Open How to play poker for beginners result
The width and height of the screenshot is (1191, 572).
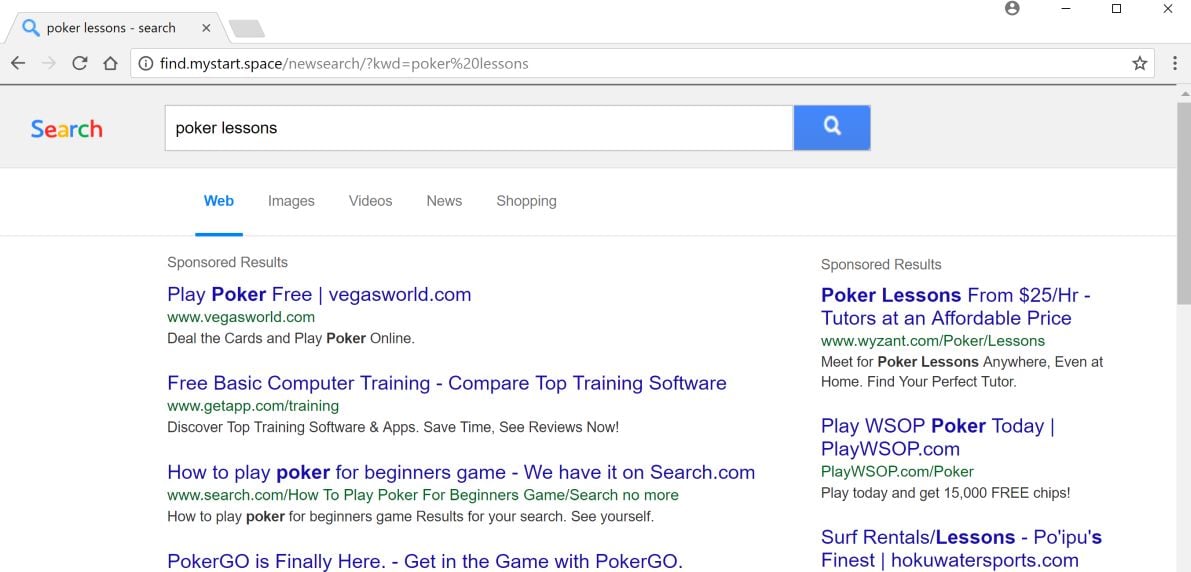tap(461, 472)
